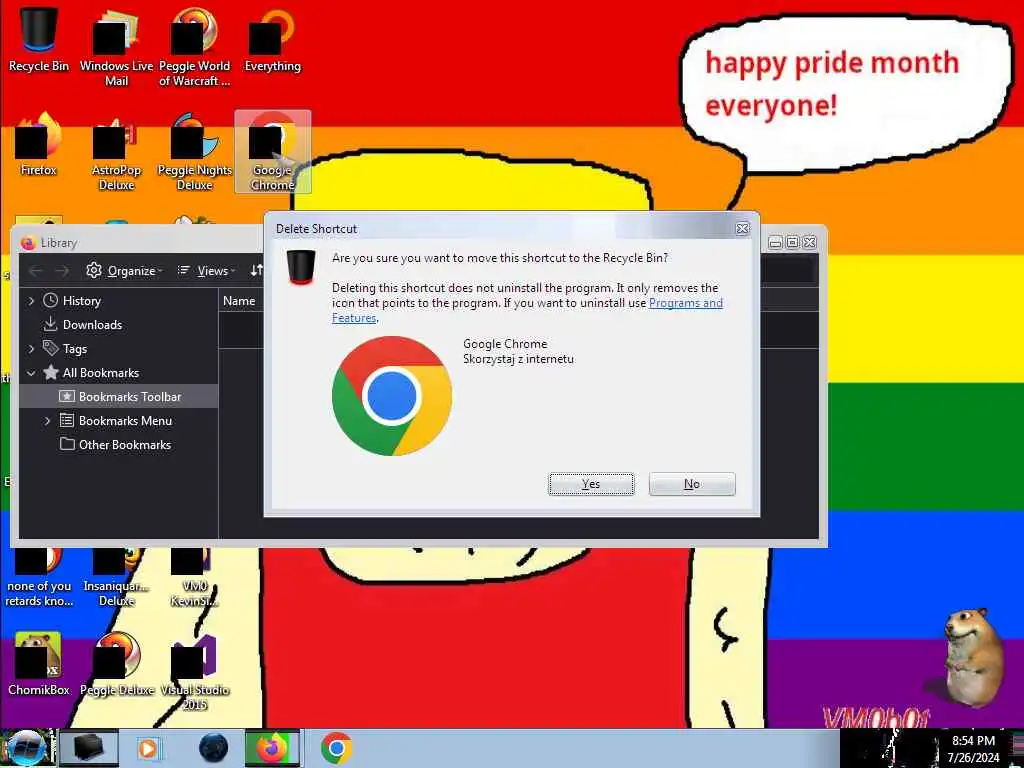Select the Everything desktop shortcut
Viewport: 1024px width, 768px height.
pos(272,39)
